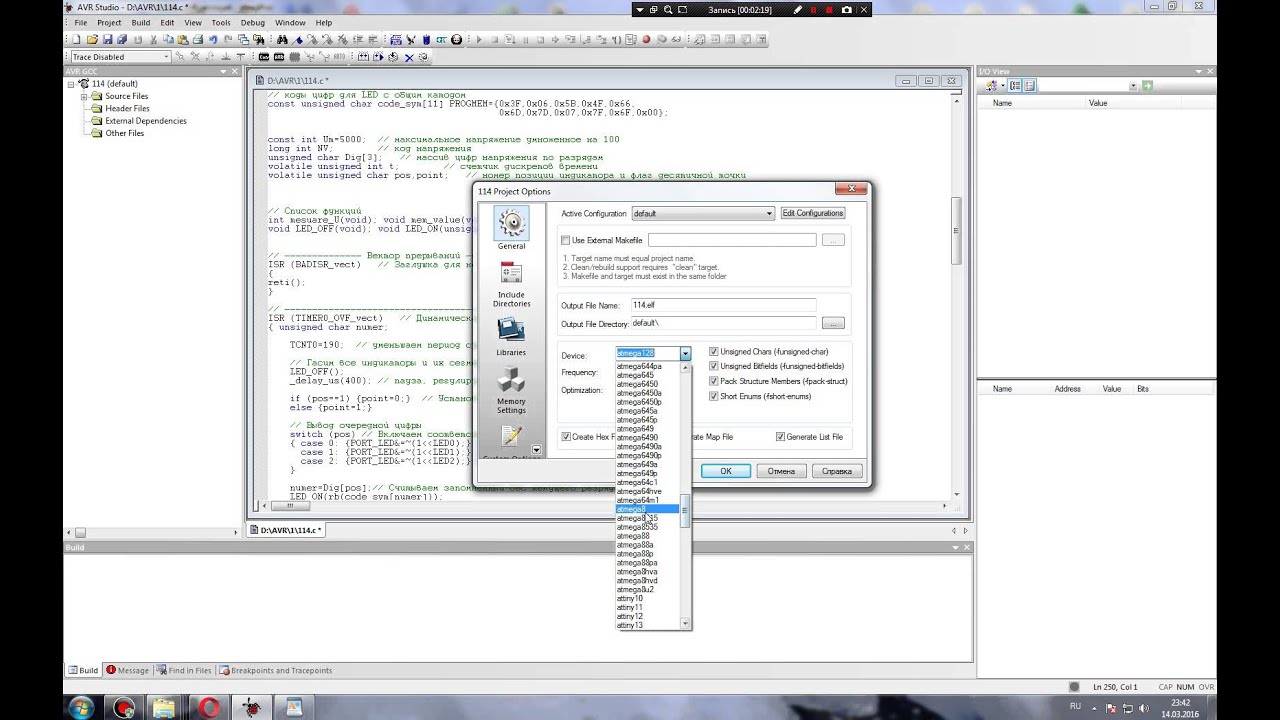Image resolution: width=1280 pixels, height=720 pixels.
Task: Click the Undo arrow icon
Action: 213,40
